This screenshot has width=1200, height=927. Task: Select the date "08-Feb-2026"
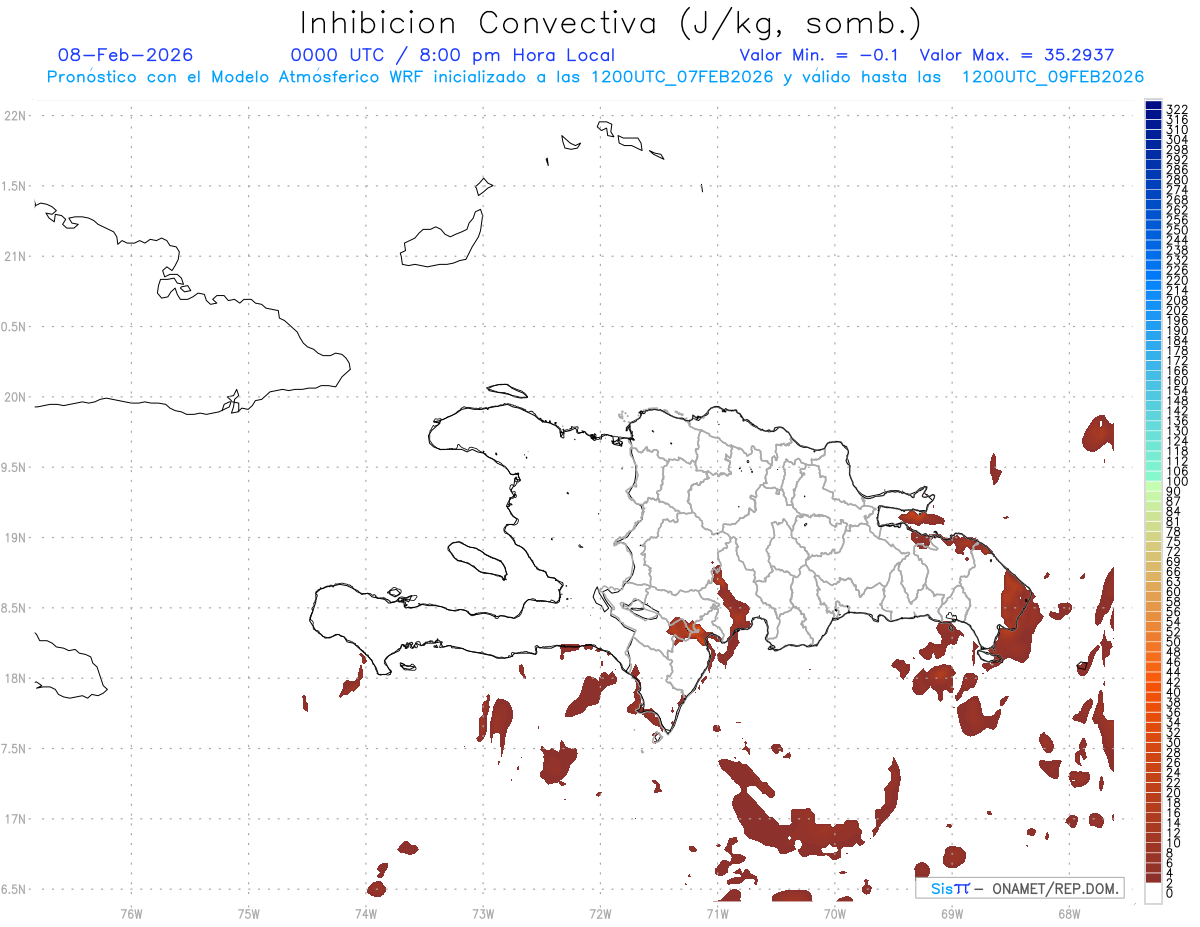126,55
